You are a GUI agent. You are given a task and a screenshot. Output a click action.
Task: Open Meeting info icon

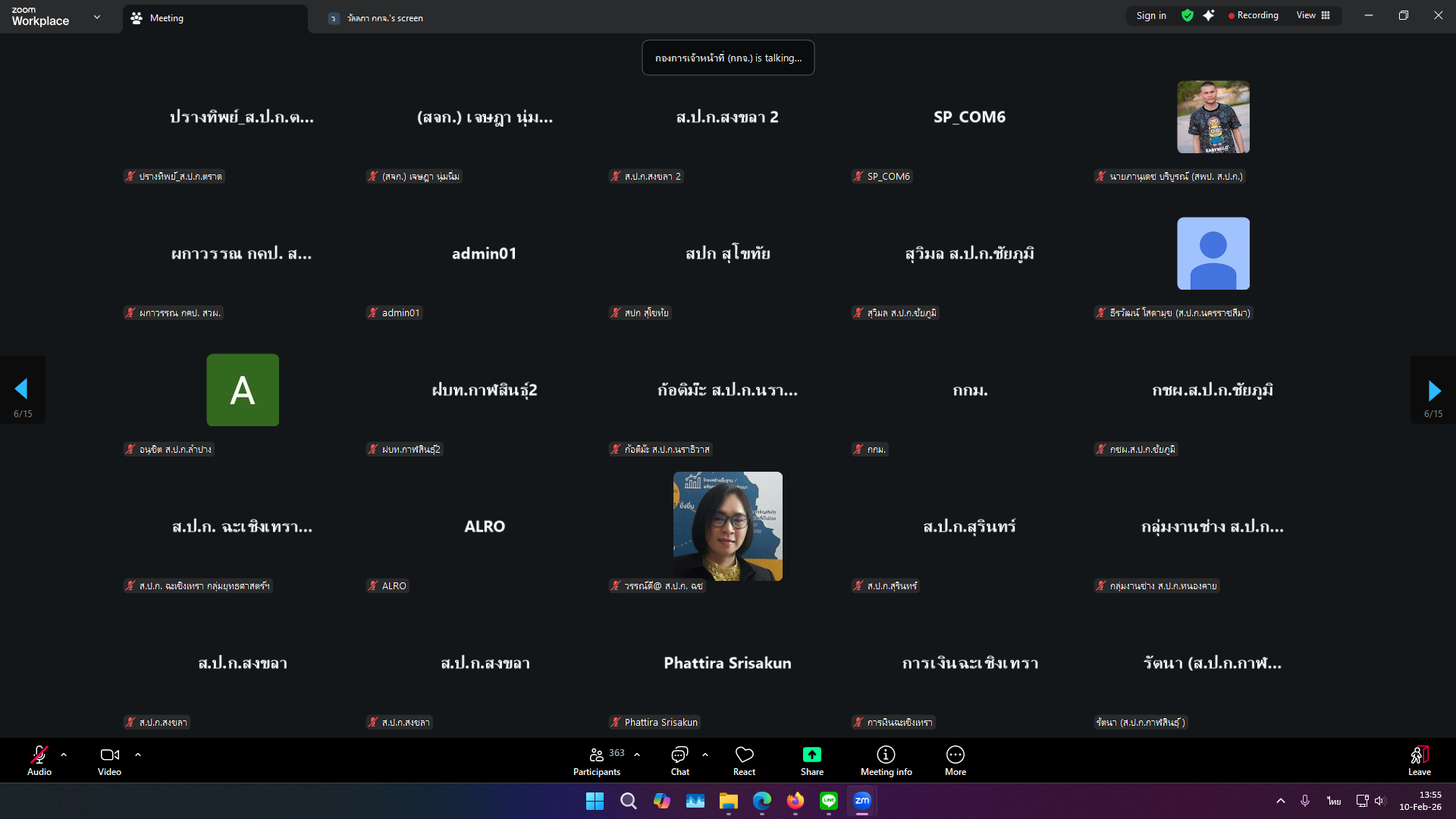pyautogui.click(x=886, y=755)
